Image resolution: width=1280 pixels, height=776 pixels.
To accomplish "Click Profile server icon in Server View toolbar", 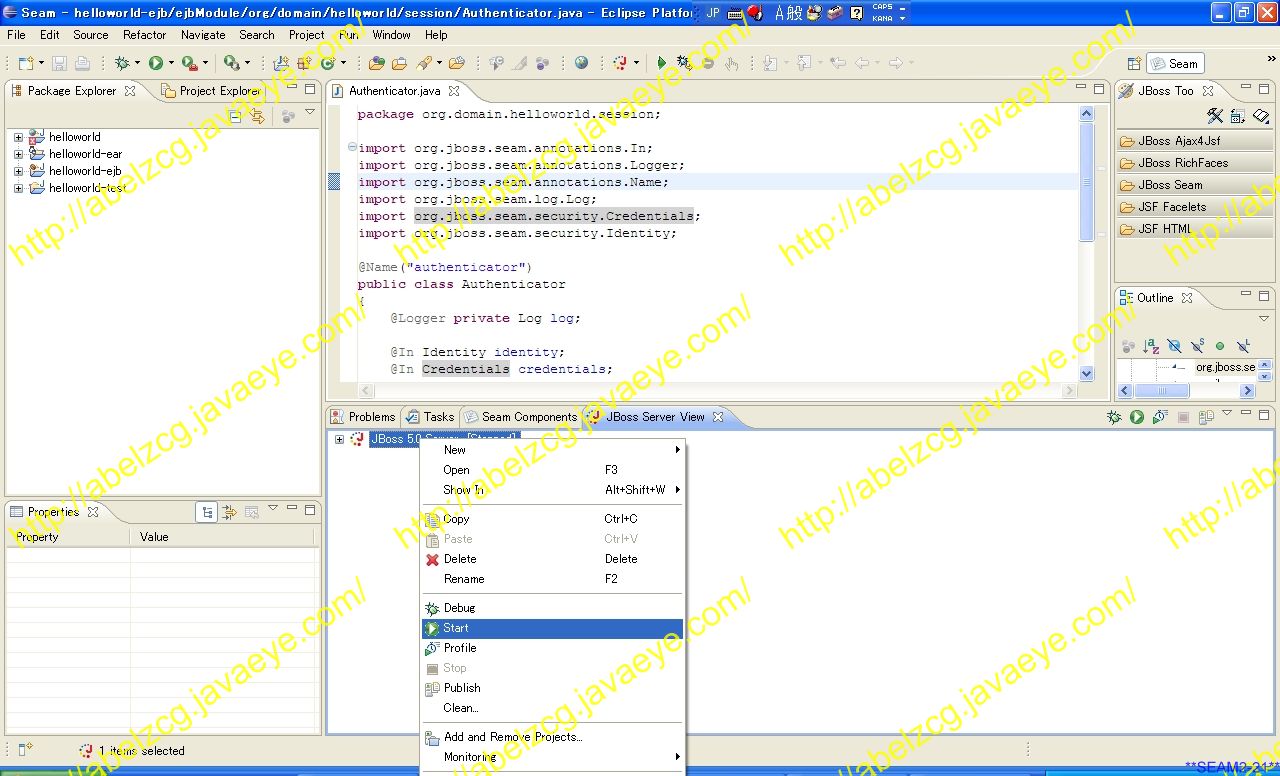I will coord(1160,417).
